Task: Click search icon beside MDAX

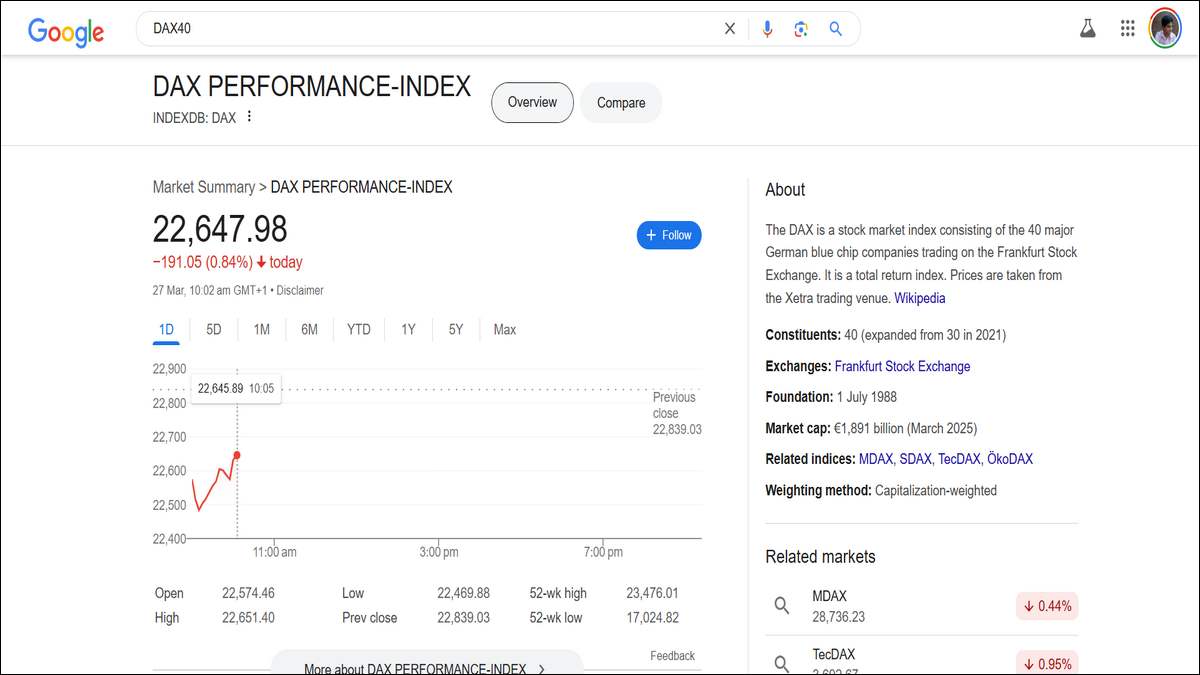Action: pos(782,605)
